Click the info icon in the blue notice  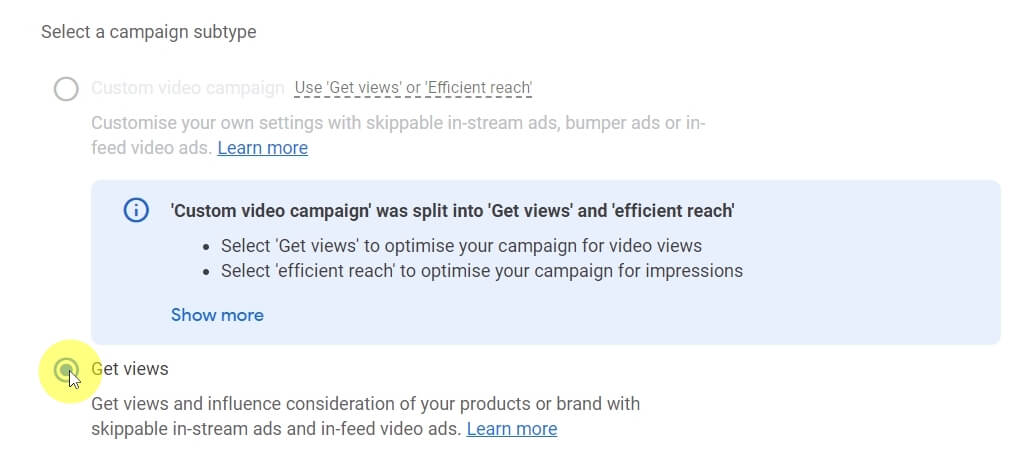[x=136, y=210]
